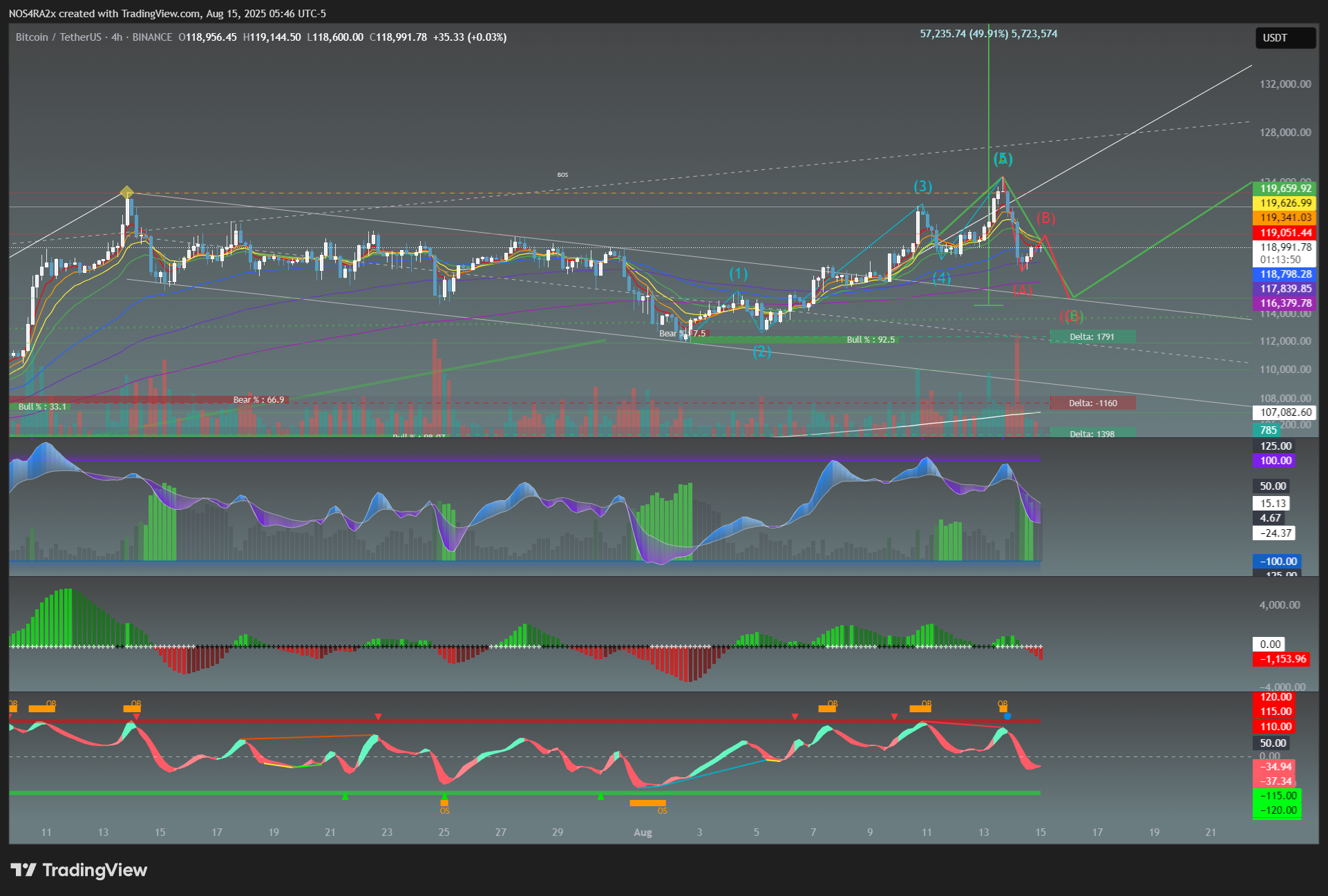Viewport: 1328px width, 896px height.
Task: Click the Delta: 1398 box
Action: (x=1092, y=433)
